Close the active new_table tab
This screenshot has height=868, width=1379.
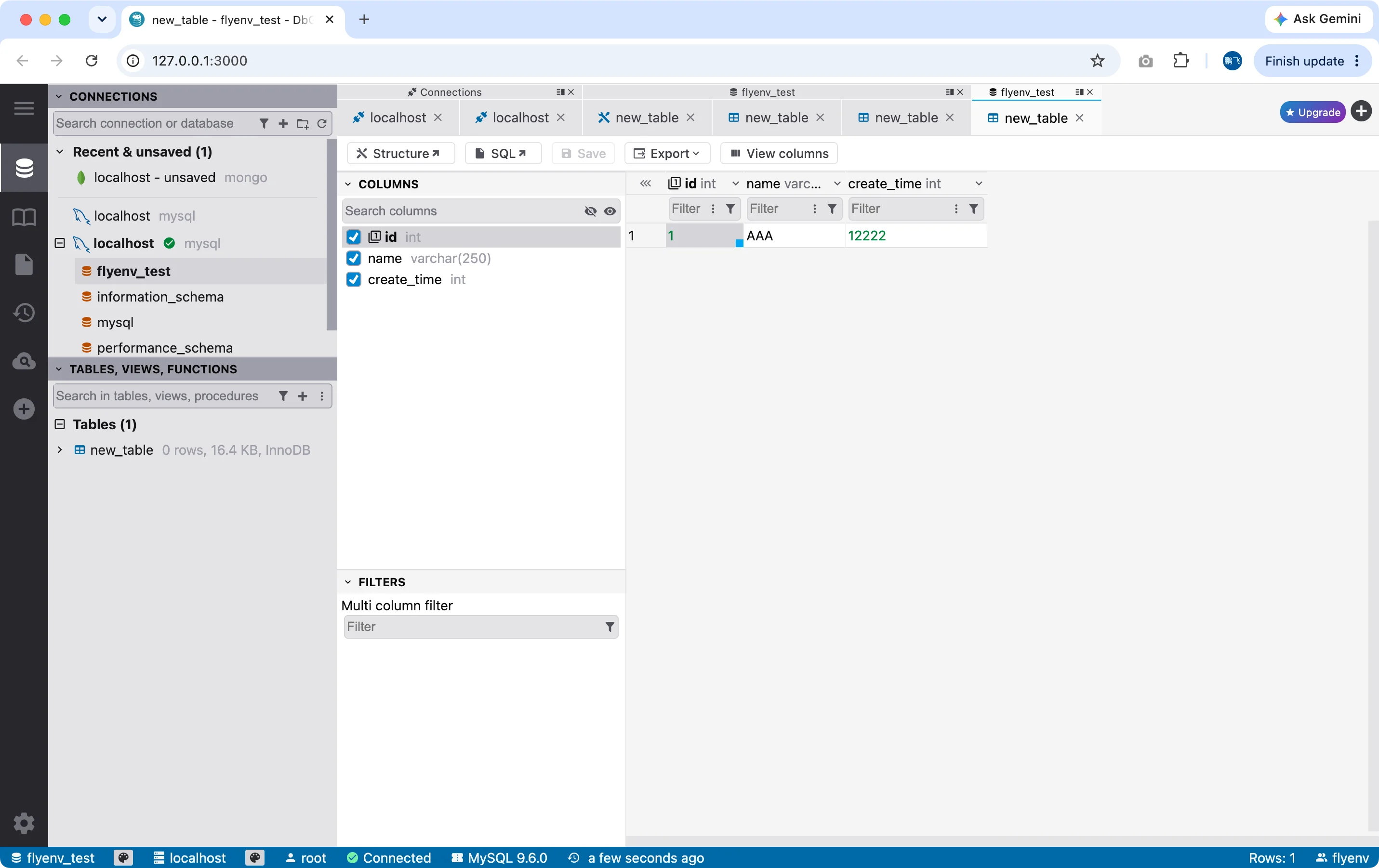point(1079,118)
